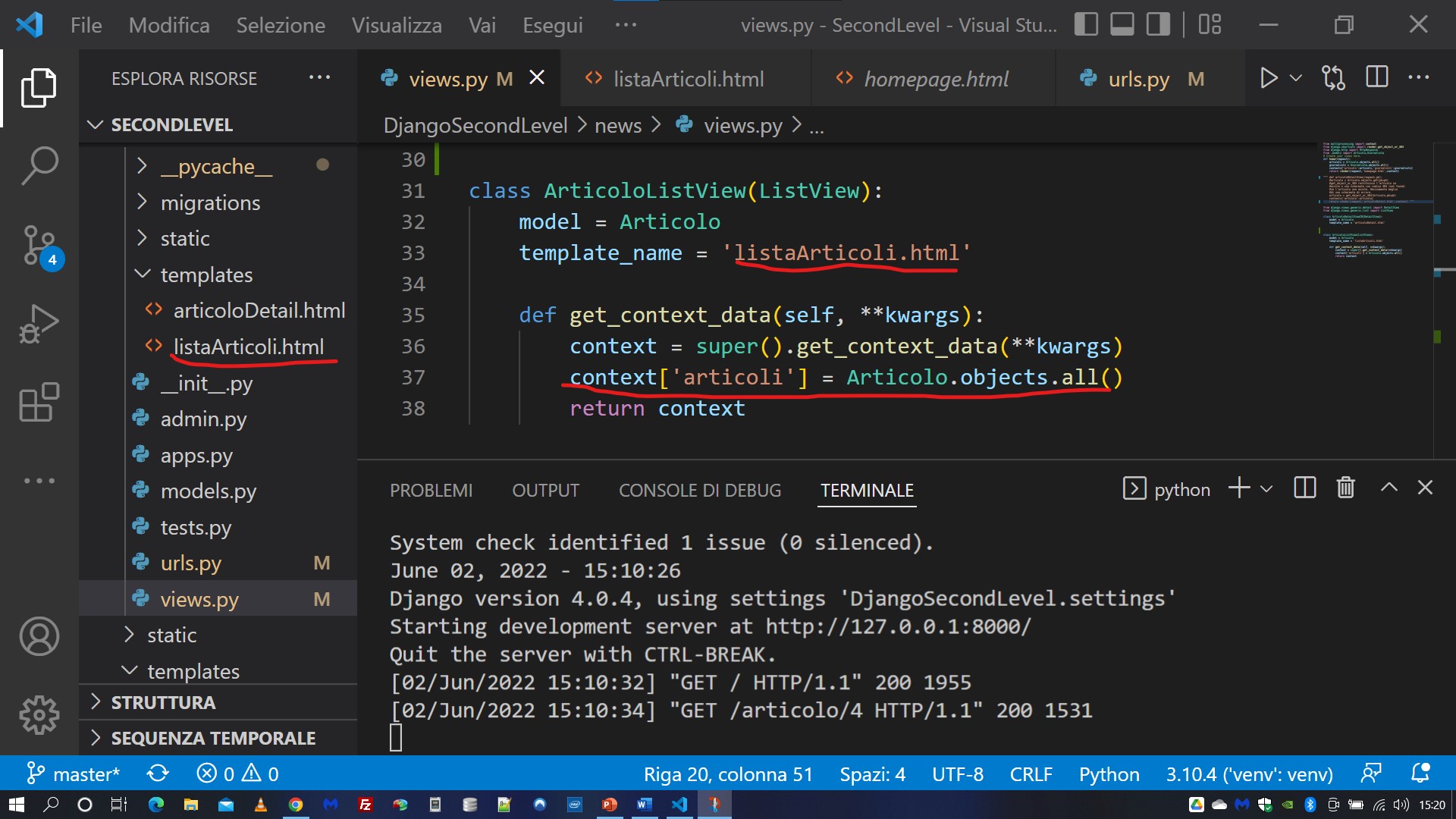Synchronize changes in status bar
1456x819 pixels.
tap(158, 773)
